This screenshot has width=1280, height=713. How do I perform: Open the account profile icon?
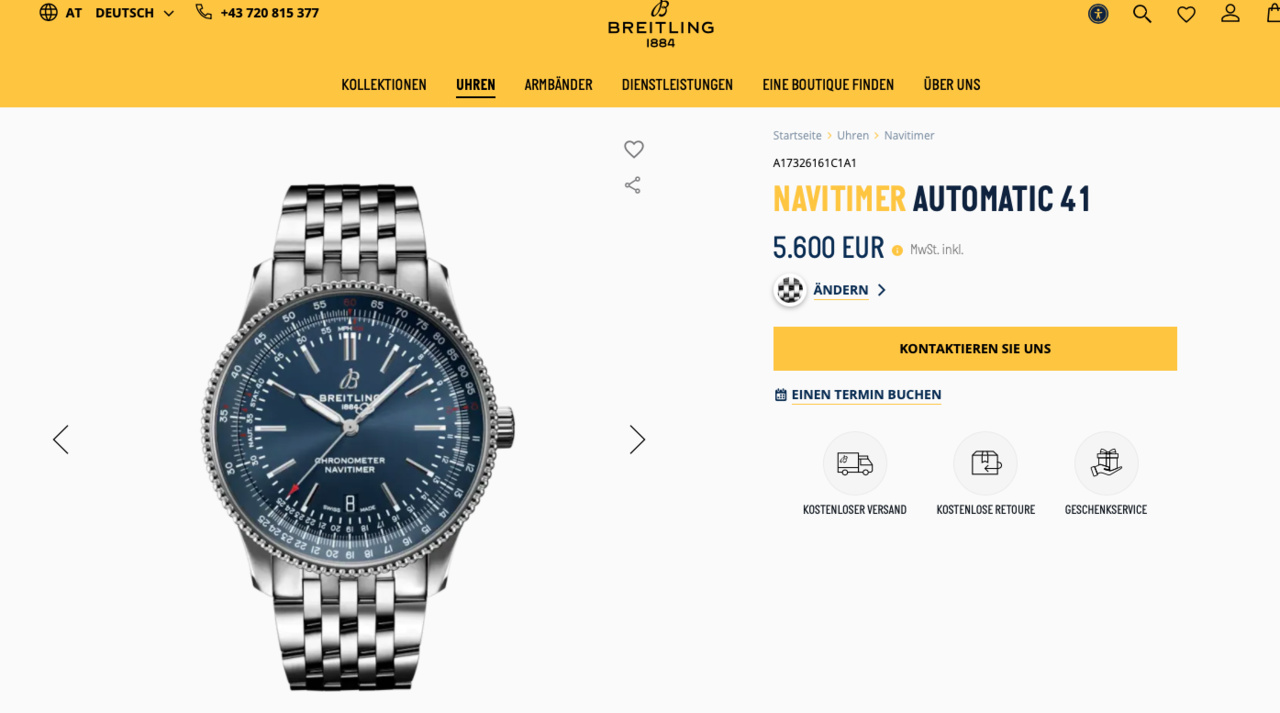[1230, 13]
